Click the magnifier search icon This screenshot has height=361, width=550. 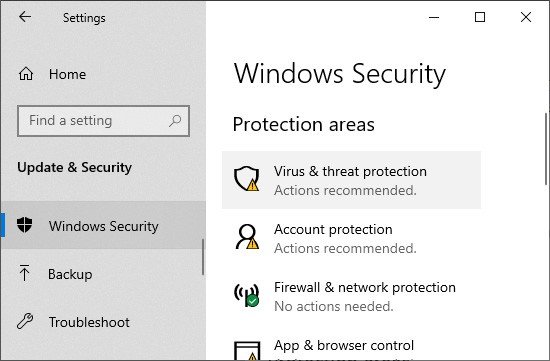tap(175, 121)
